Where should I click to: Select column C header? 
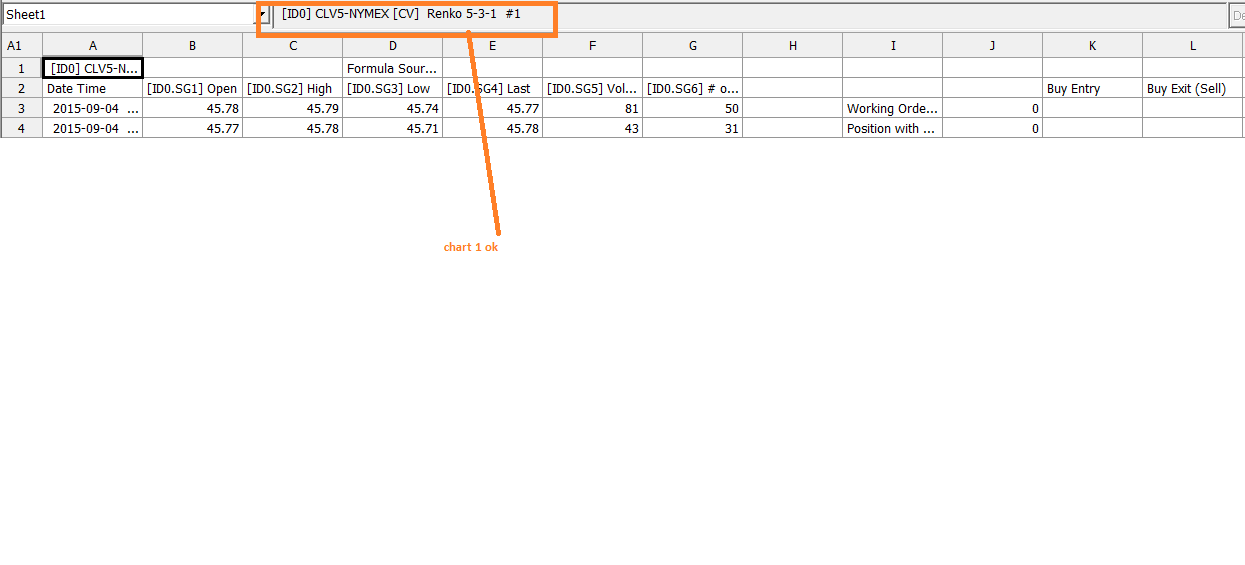coord(293,46)
